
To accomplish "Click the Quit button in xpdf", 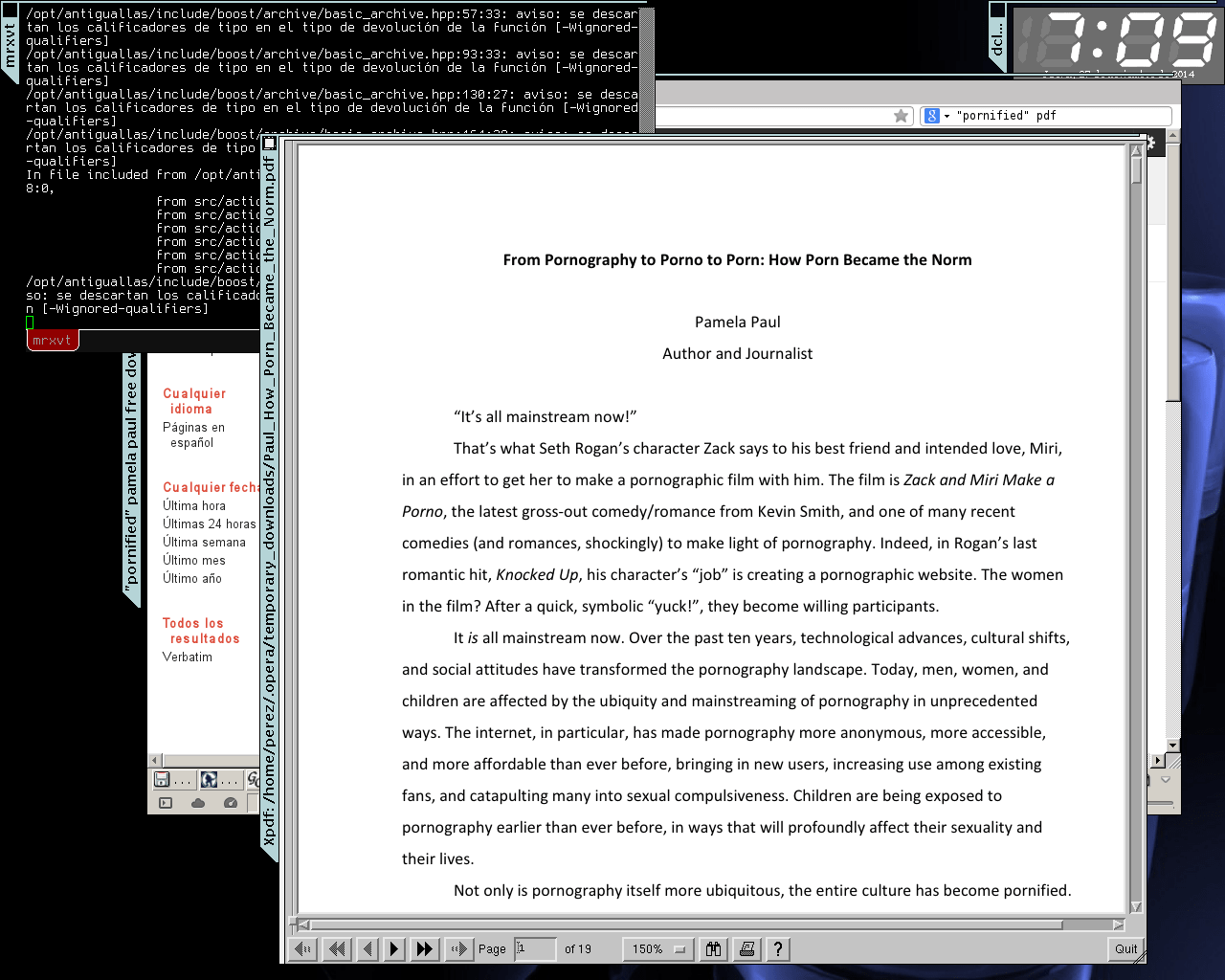I will [1125, 949].
